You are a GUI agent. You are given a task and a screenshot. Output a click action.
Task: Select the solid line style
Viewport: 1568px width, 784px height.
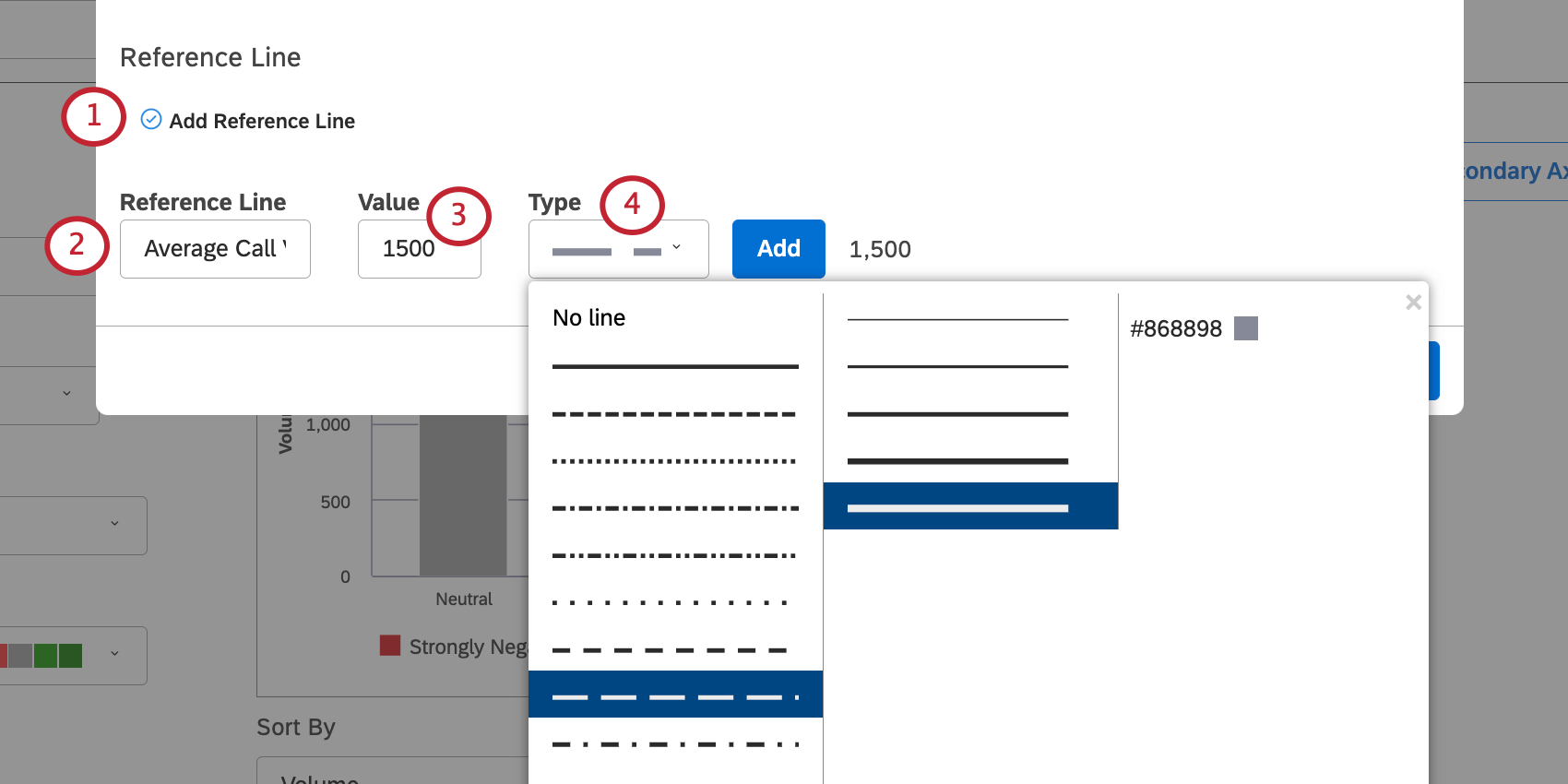tap(674, 366)
